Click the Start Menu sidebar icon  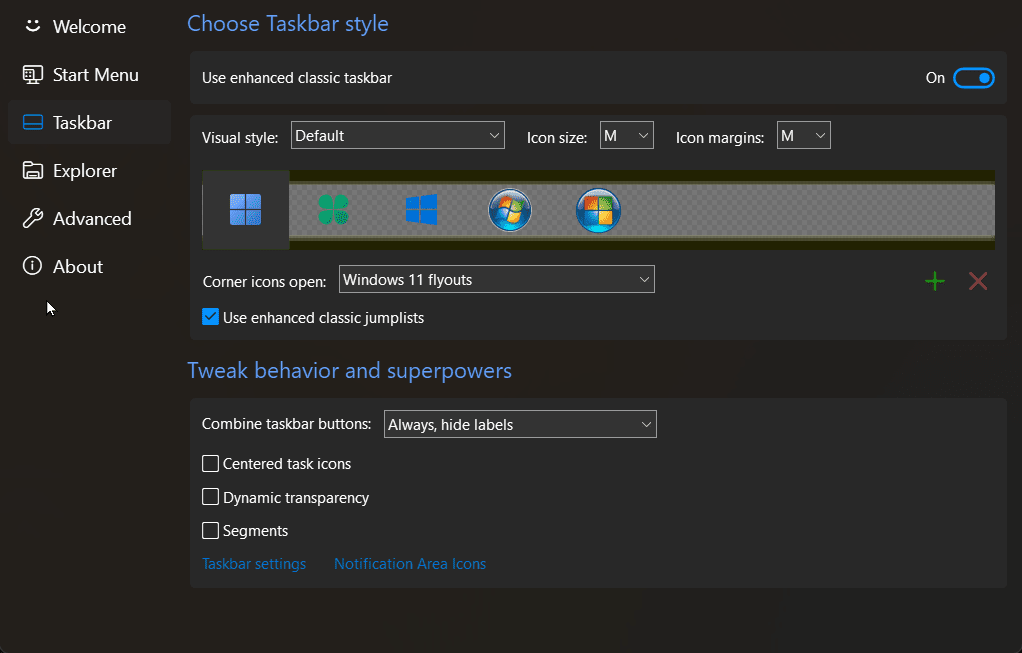[33, 74]
